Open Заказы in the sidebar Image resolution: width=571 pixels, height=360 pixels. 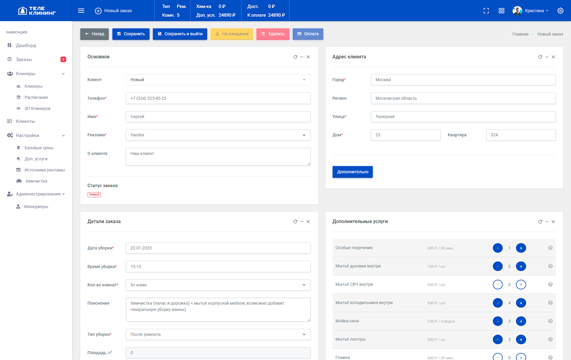24,59
